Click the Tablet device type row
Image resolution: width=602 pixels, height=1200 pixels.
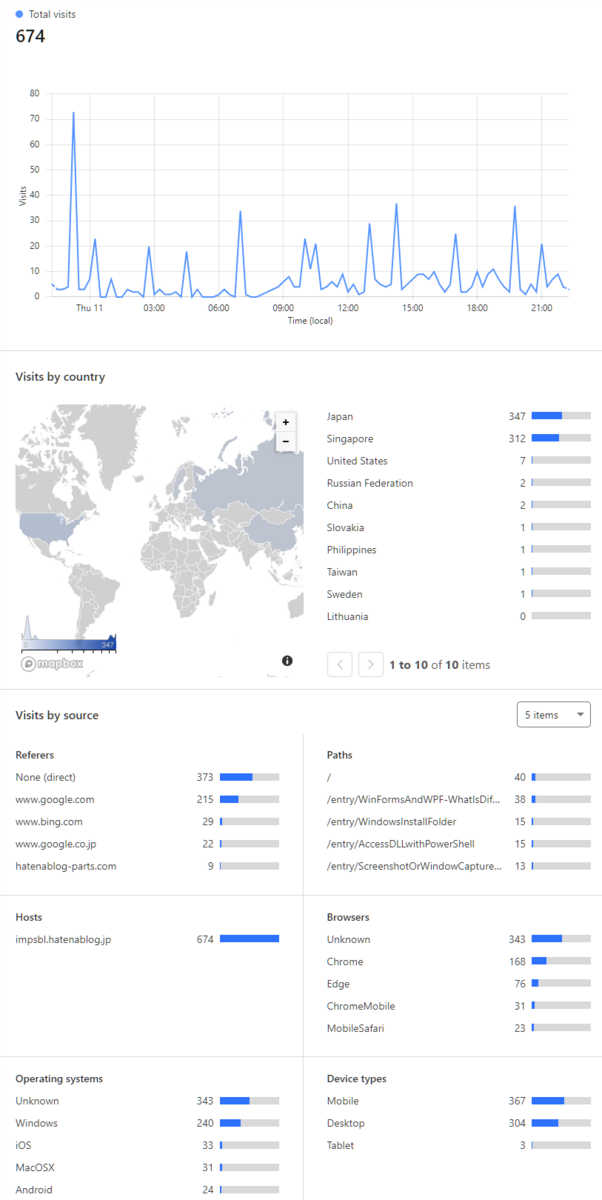(x=459, y=1145)
